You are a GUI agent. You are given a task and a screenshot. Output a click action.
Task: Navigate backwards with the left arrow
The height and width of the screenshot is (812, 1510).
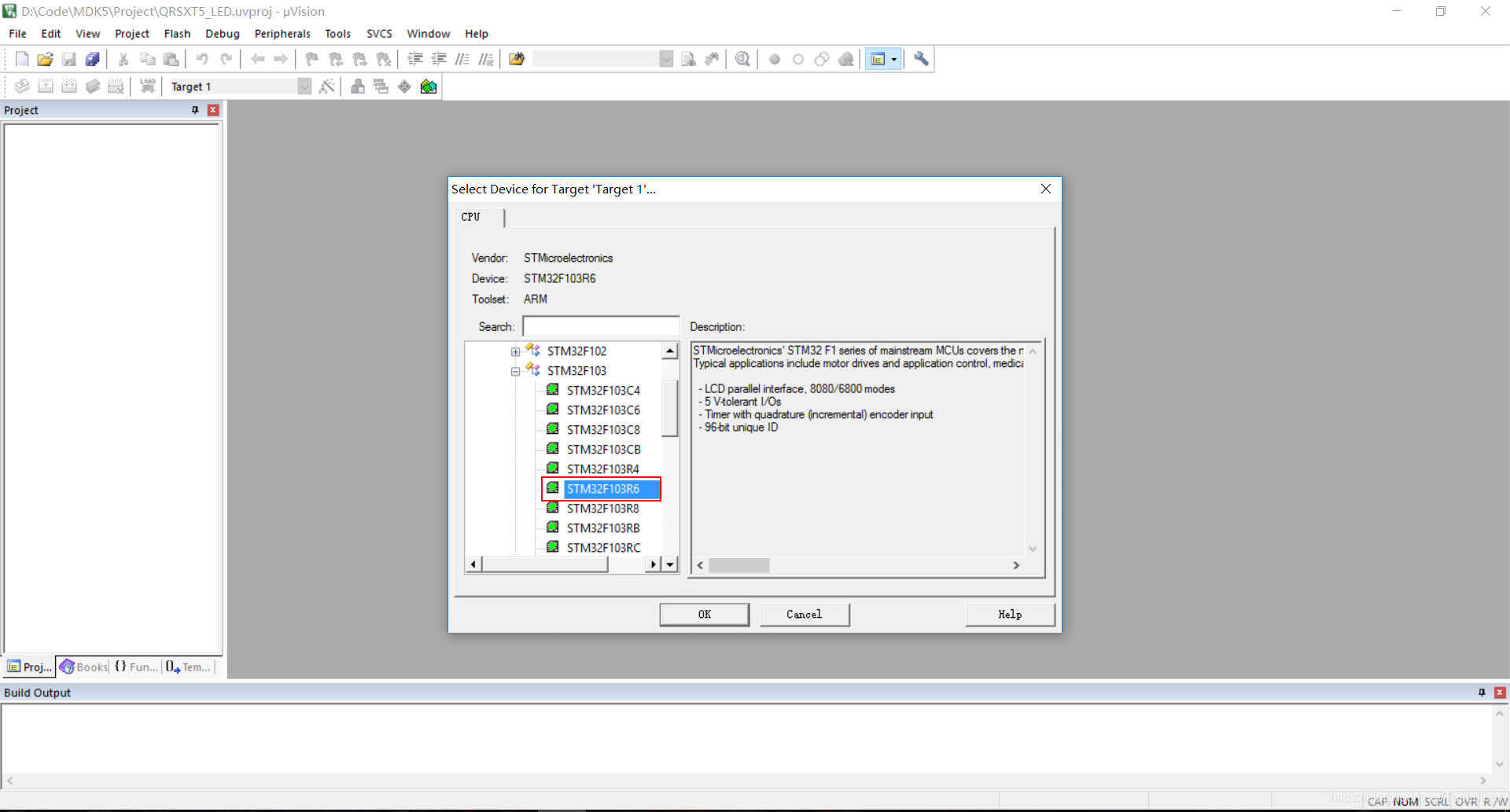(257, 59)
